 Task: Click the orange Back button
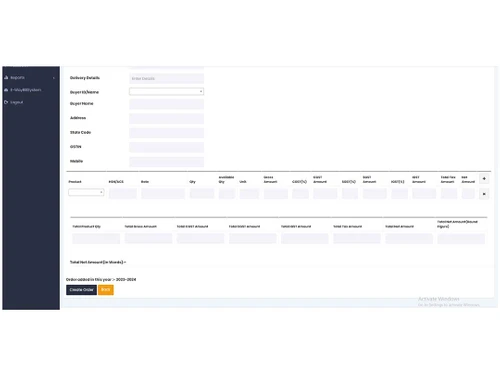click(106, 290)
